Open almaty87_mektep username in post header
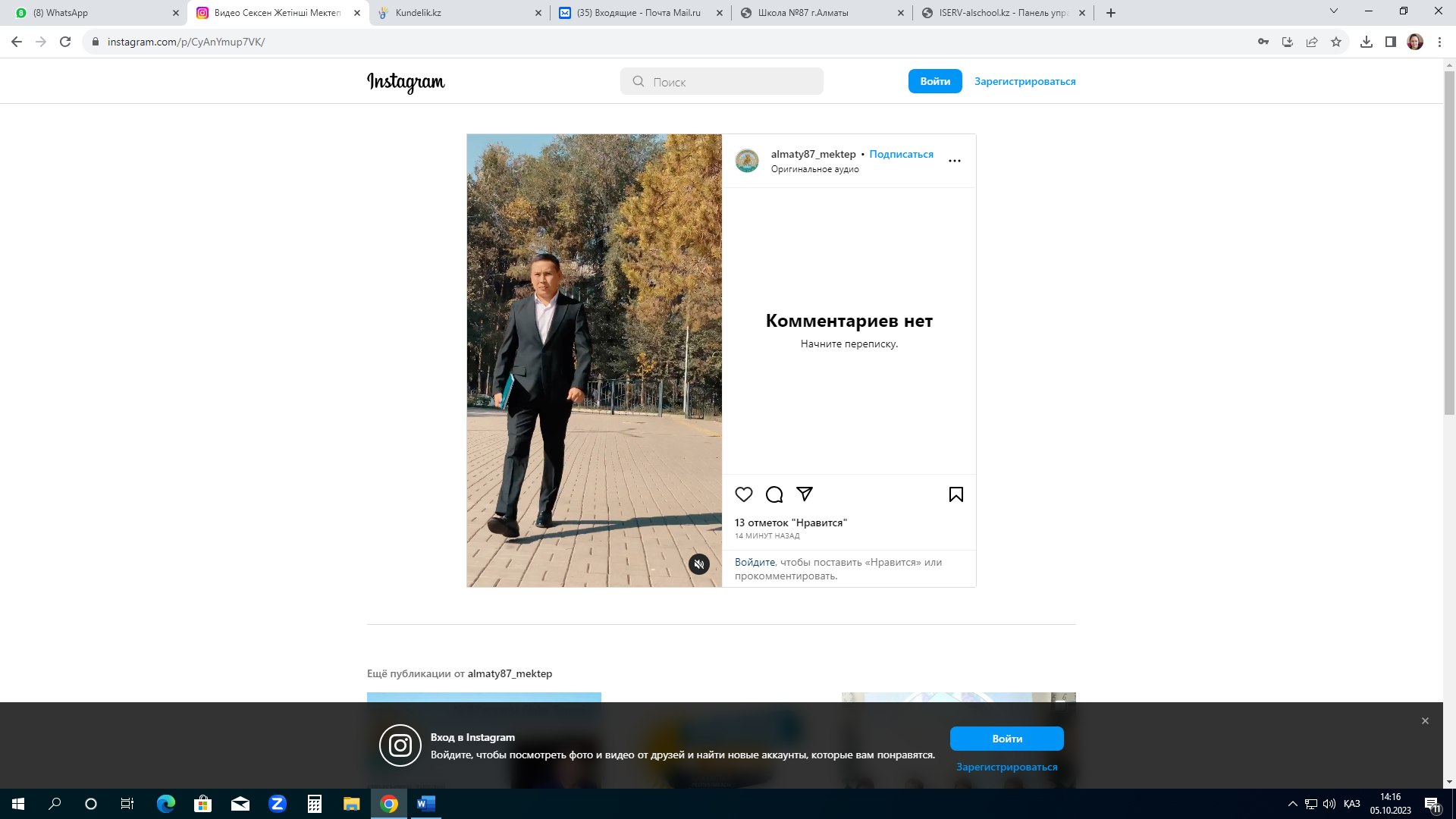The image size is (1456, 819). (813, 154)
